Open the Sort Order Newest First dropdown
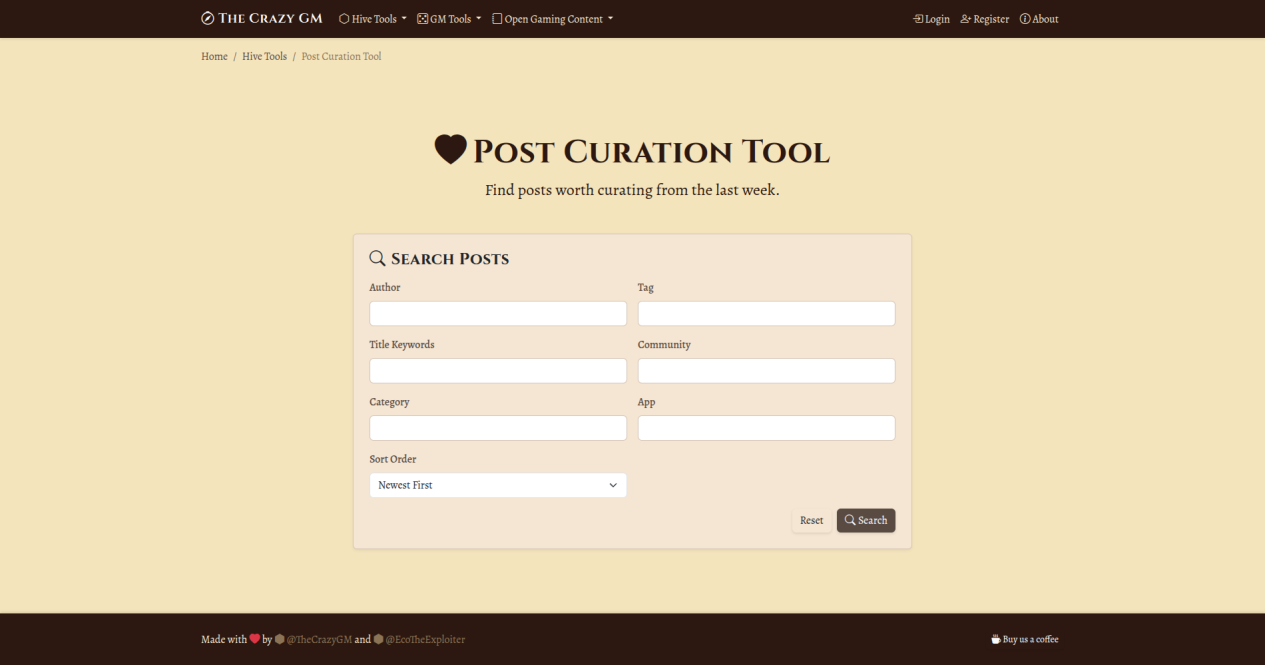This screenshot has height=665, width=1265. click(x=498, y=485)
